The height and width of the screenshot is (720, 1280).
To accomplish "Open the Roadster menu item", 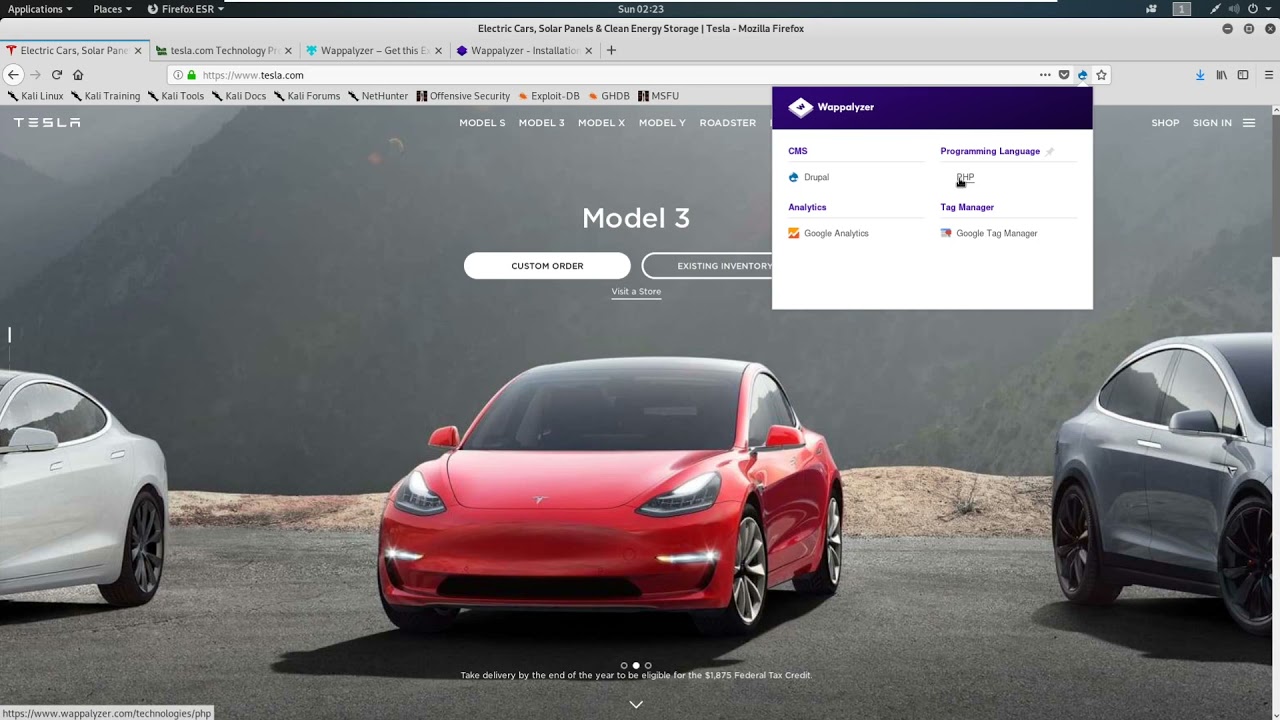I will click(x=728, y=123).
